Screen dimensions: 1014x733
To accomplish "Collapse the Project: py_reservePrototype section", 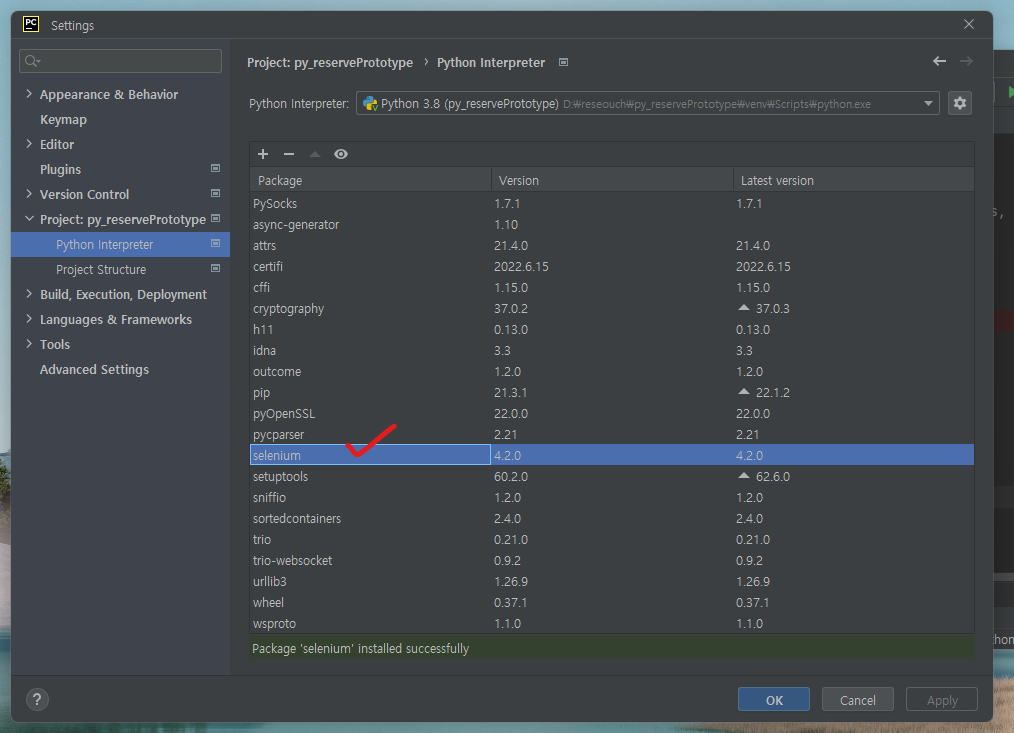I will coord(29,219).
